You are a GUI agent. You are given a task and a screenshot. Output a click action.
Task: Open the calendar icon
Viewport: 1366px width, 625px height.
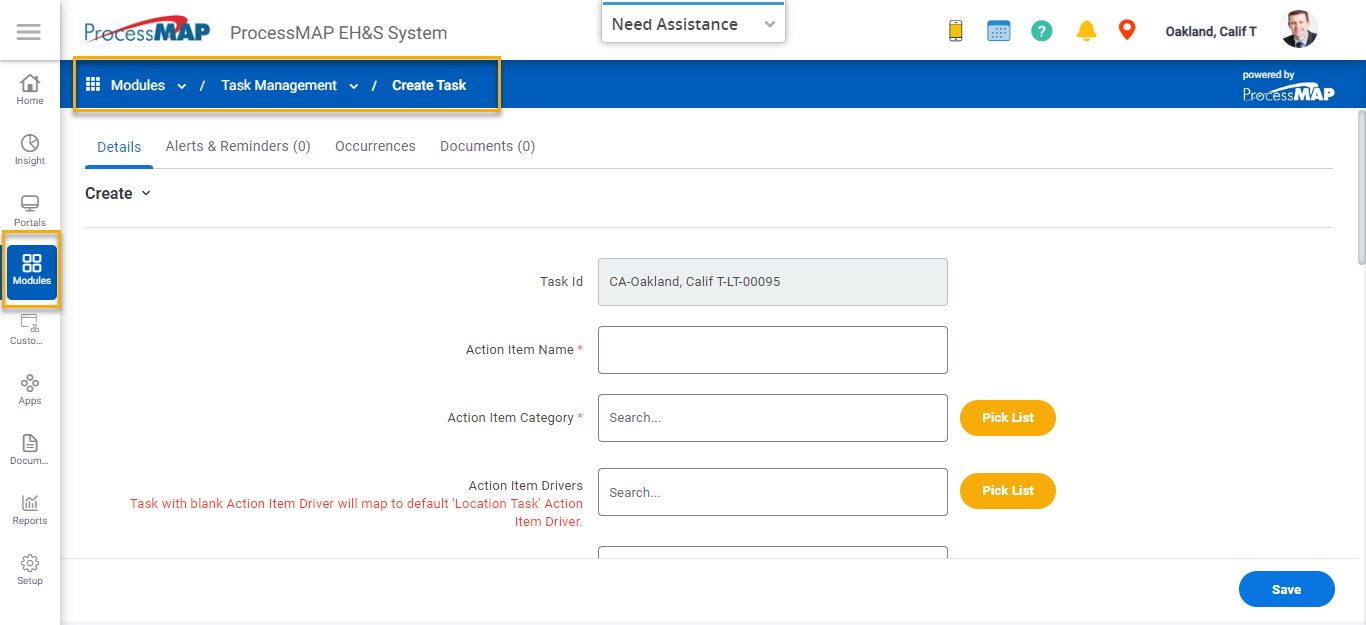[x=998, y=31]
